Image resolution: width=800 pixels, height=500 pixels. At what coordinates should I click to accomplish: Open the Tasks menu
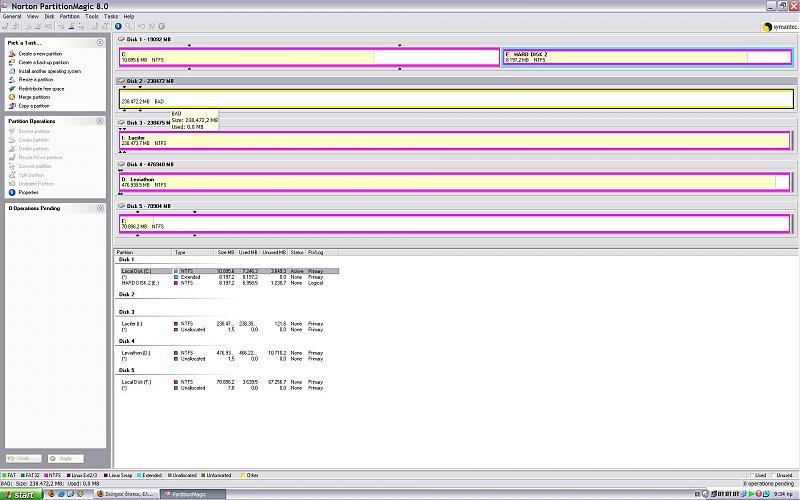tap(111, 16)
